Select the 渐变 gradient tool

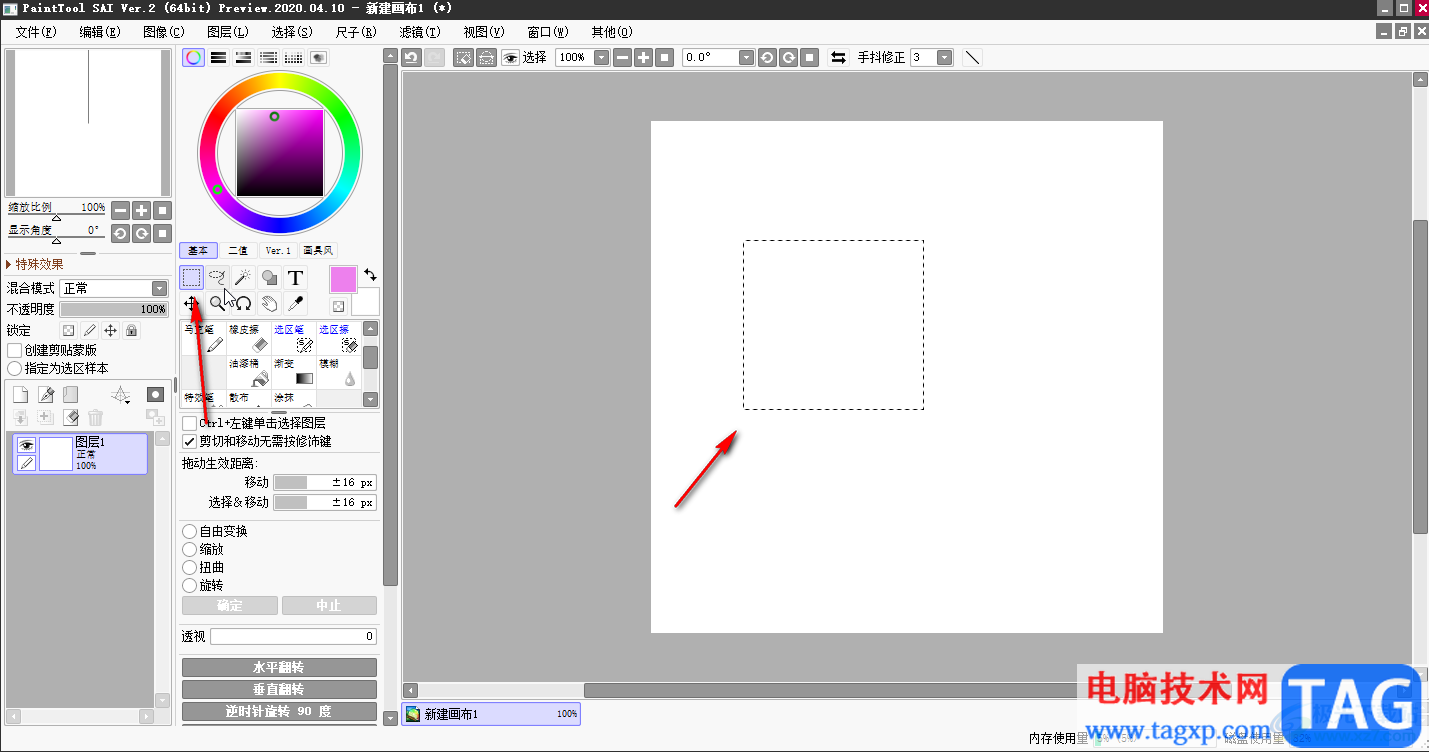pos(294,374)
